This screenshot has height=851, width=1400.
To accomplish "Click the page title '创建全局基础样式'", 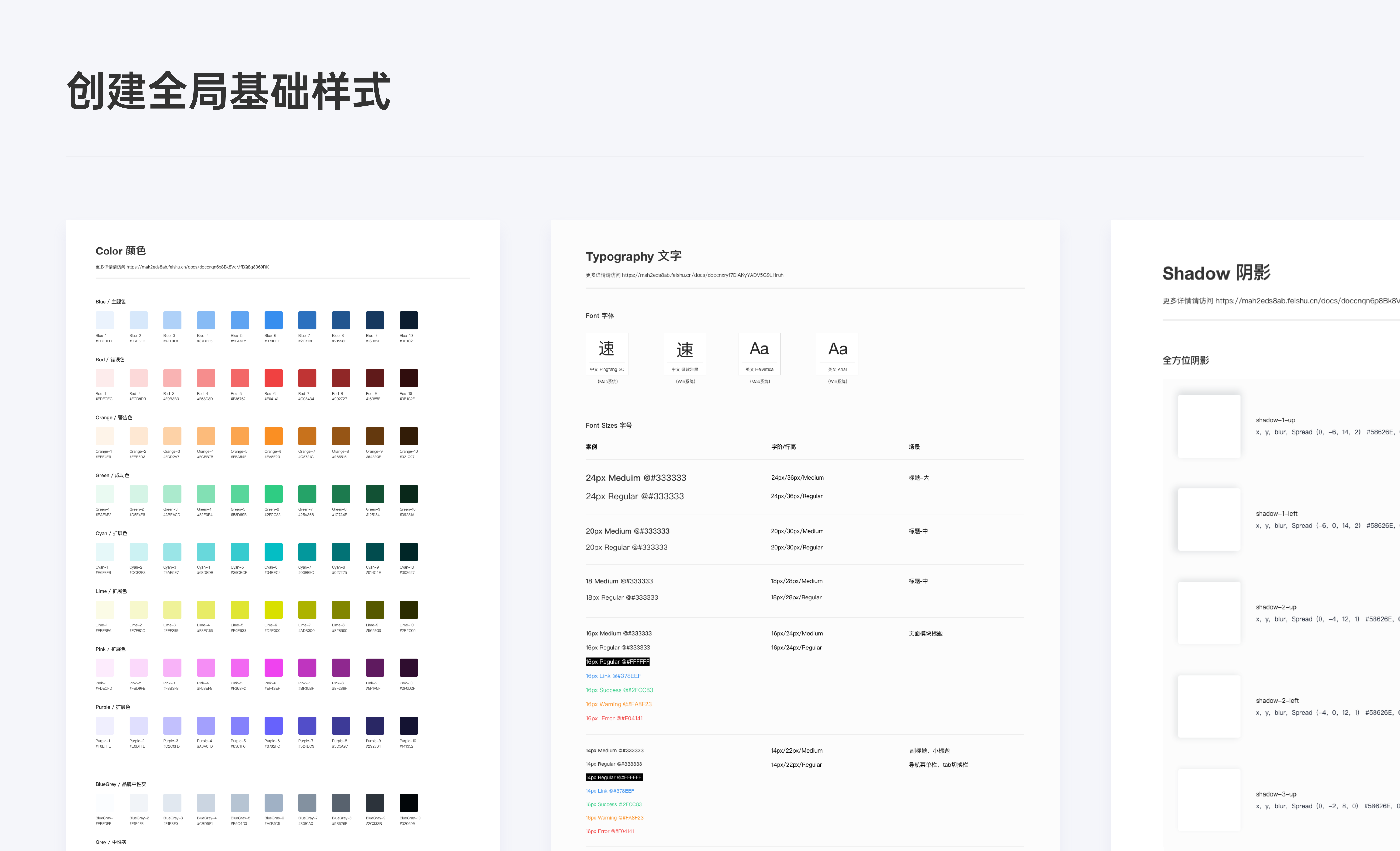I will coord(228,91).
